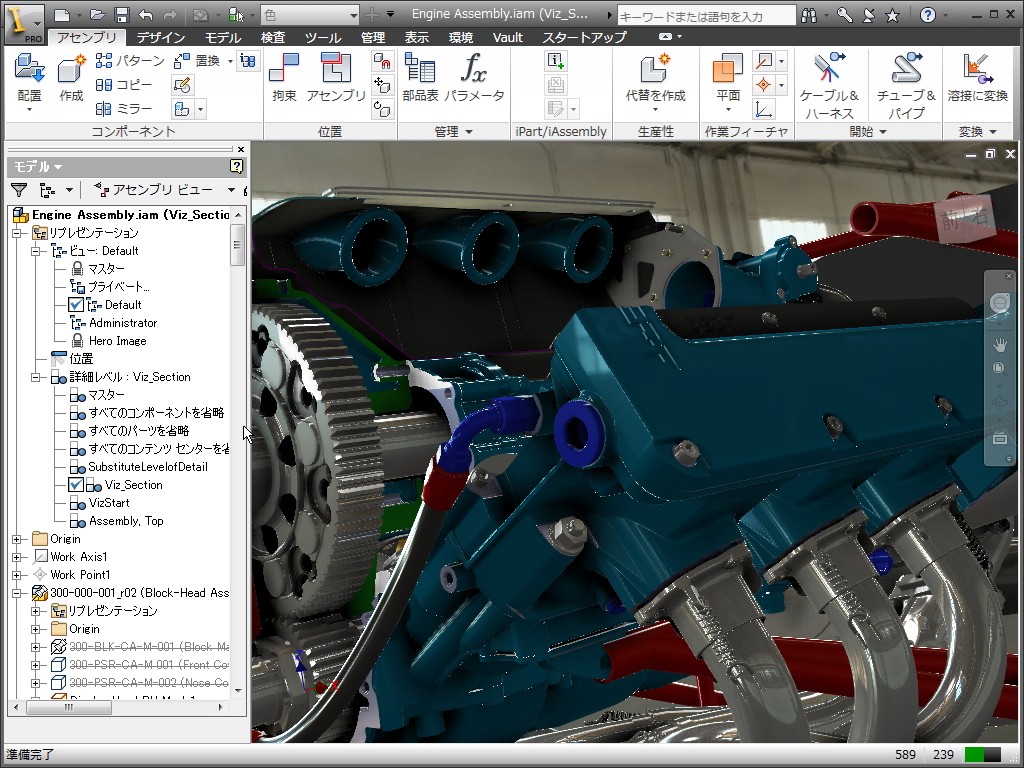The image size is (1024, 768).
Task: Open the スタートアップ ribbon tab
Action: [584, 38]
